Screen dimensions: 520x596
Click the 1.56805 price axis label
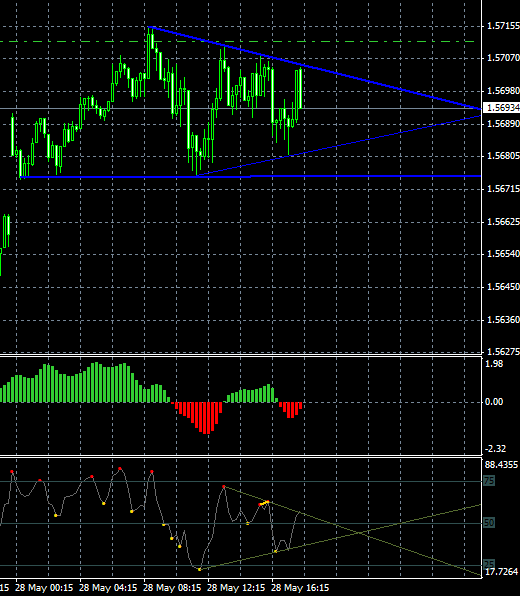tap(503, 156)
